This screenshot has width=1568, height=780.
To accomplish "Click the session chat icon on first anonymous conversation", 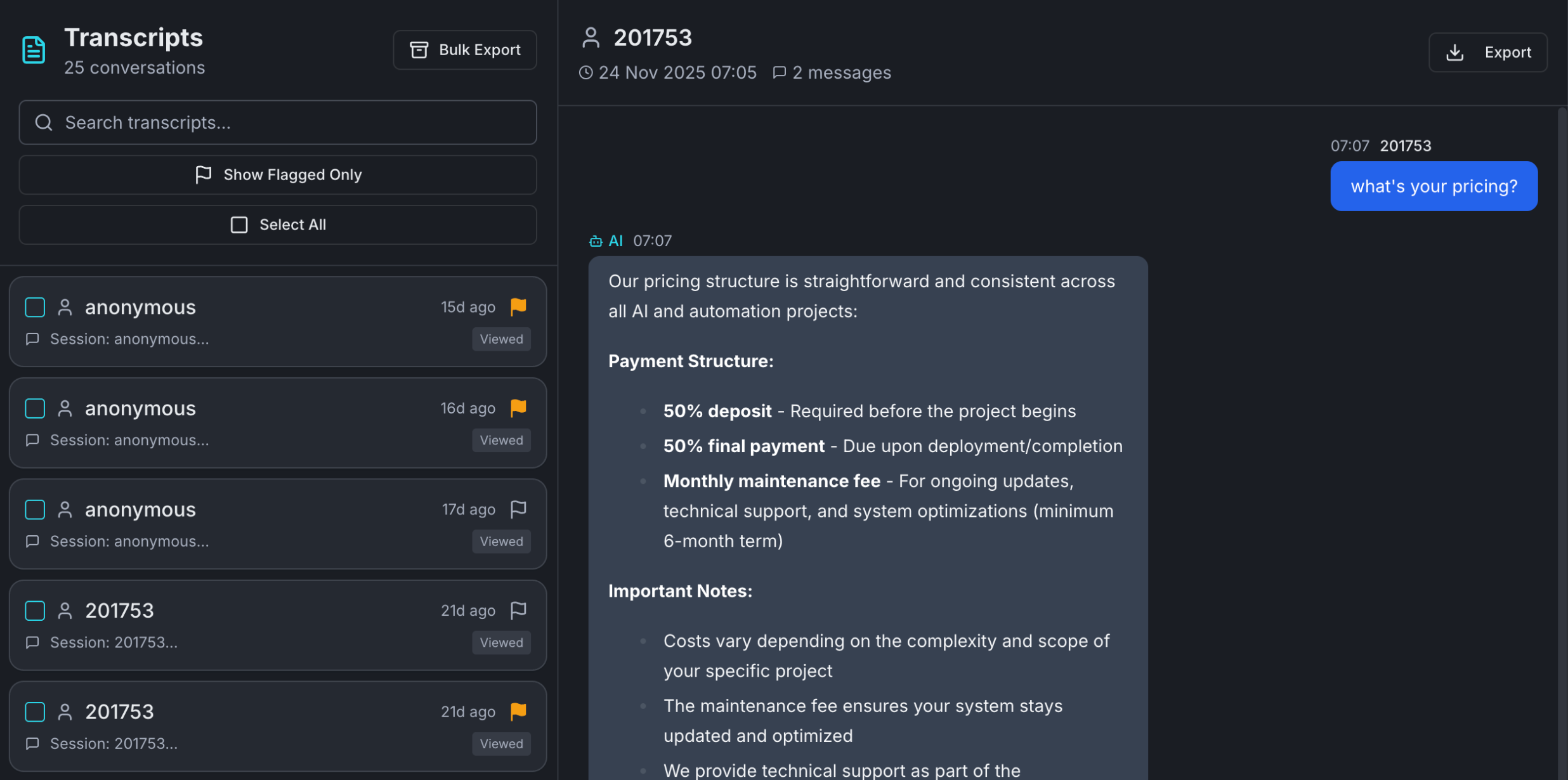I will pyautogui.click(x=32, y=339).
